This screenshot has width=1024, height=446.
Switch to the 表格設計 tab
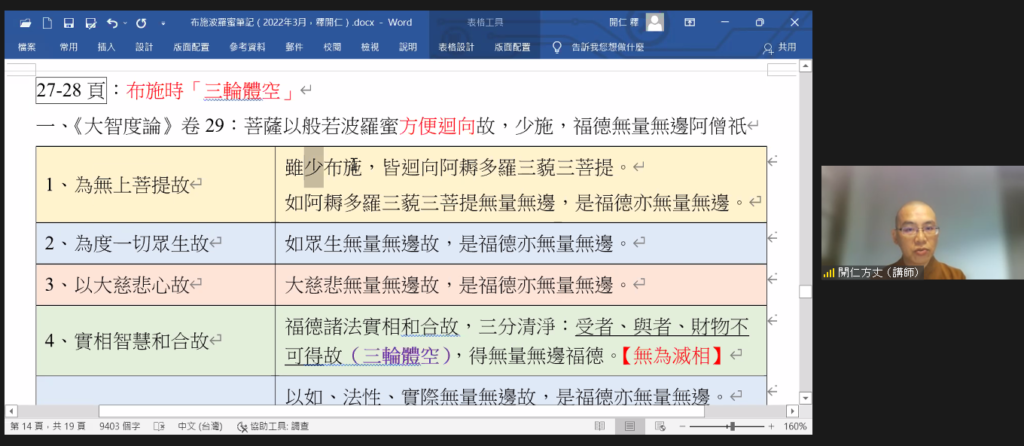click(x=455, y=46)
